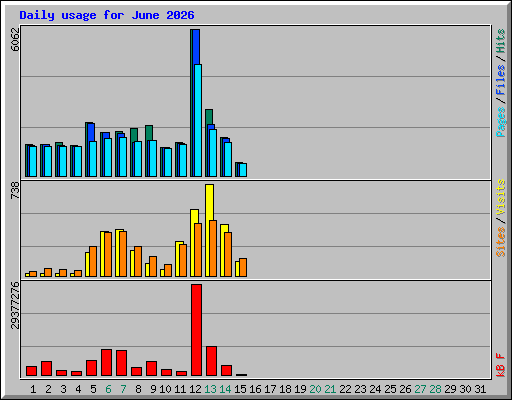
Task: Click weekend day 6 label
Action: click(108, 389)
